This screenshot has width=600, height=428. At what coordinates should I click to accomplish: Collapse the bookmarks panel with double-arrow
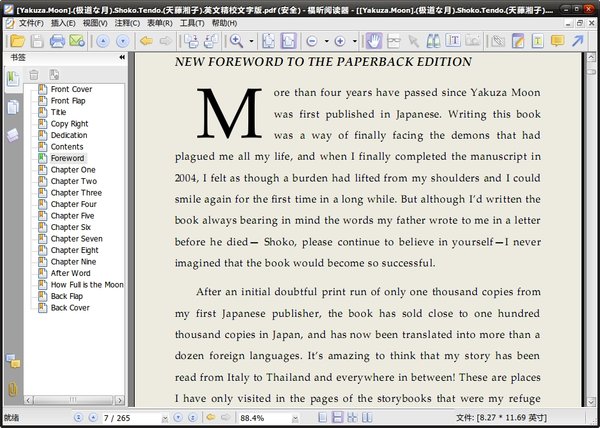pyautogui.click(x=122, y=58)
